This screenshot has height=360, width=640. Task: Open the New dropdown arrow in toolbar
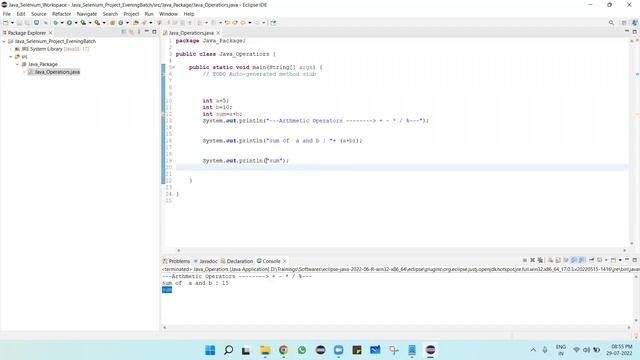[x=12, y=23]
